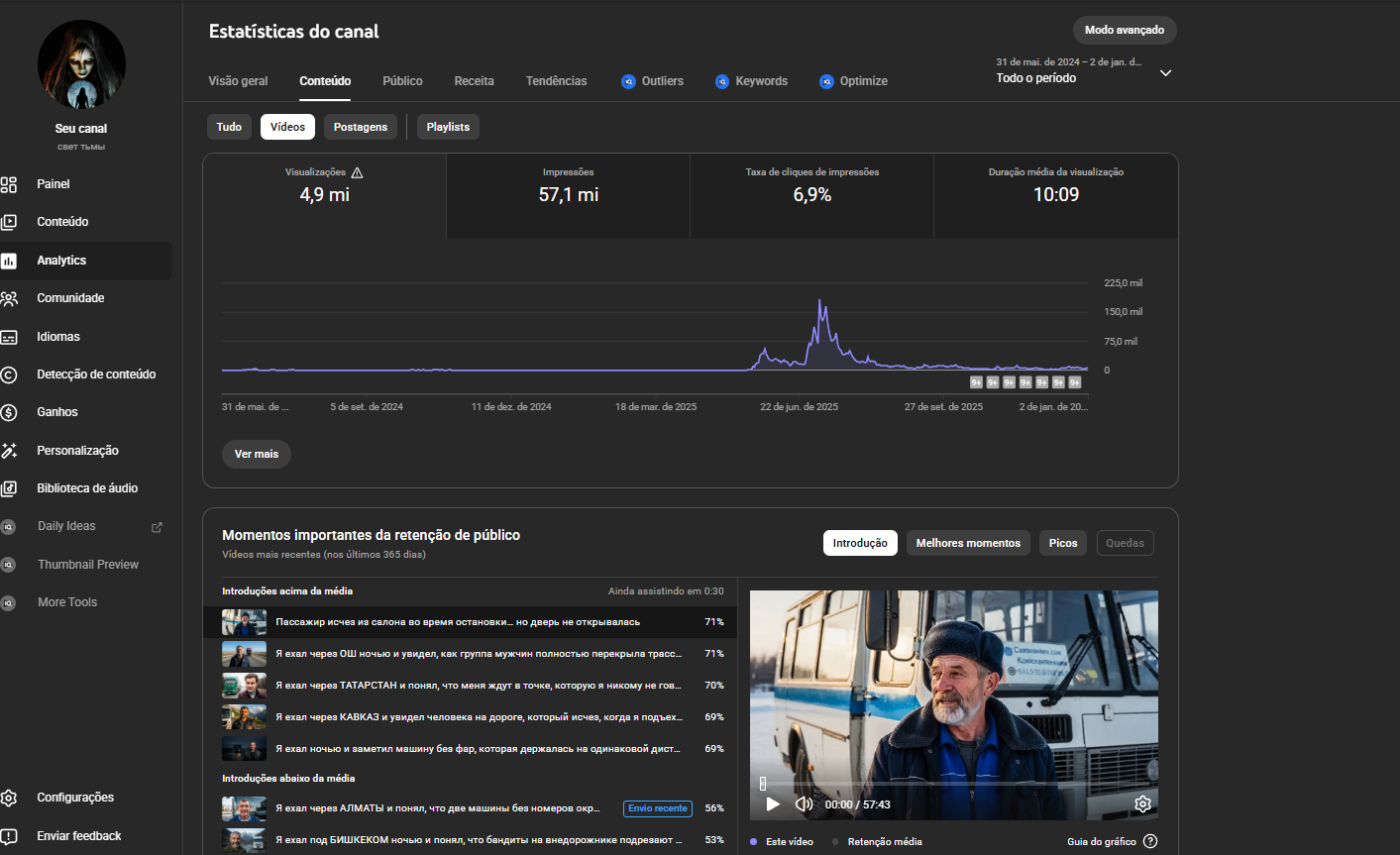1400x855 pixels.
Task: Click the Comunidade people icon
Action: (9, 298)
